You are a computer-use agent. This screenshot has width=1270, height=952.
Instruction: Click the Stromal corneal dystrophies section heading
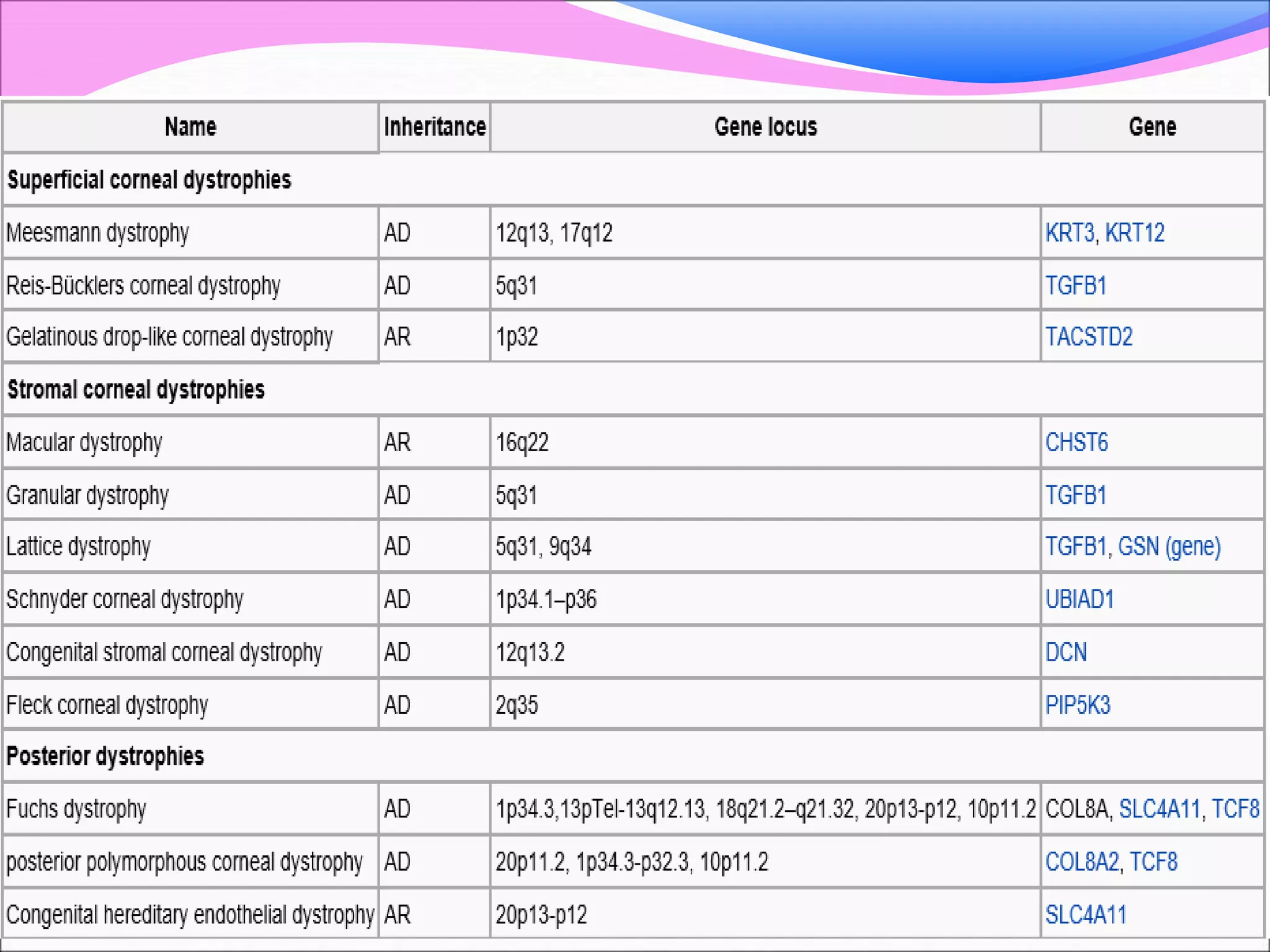pyautogui.click(x=136, y=390)
